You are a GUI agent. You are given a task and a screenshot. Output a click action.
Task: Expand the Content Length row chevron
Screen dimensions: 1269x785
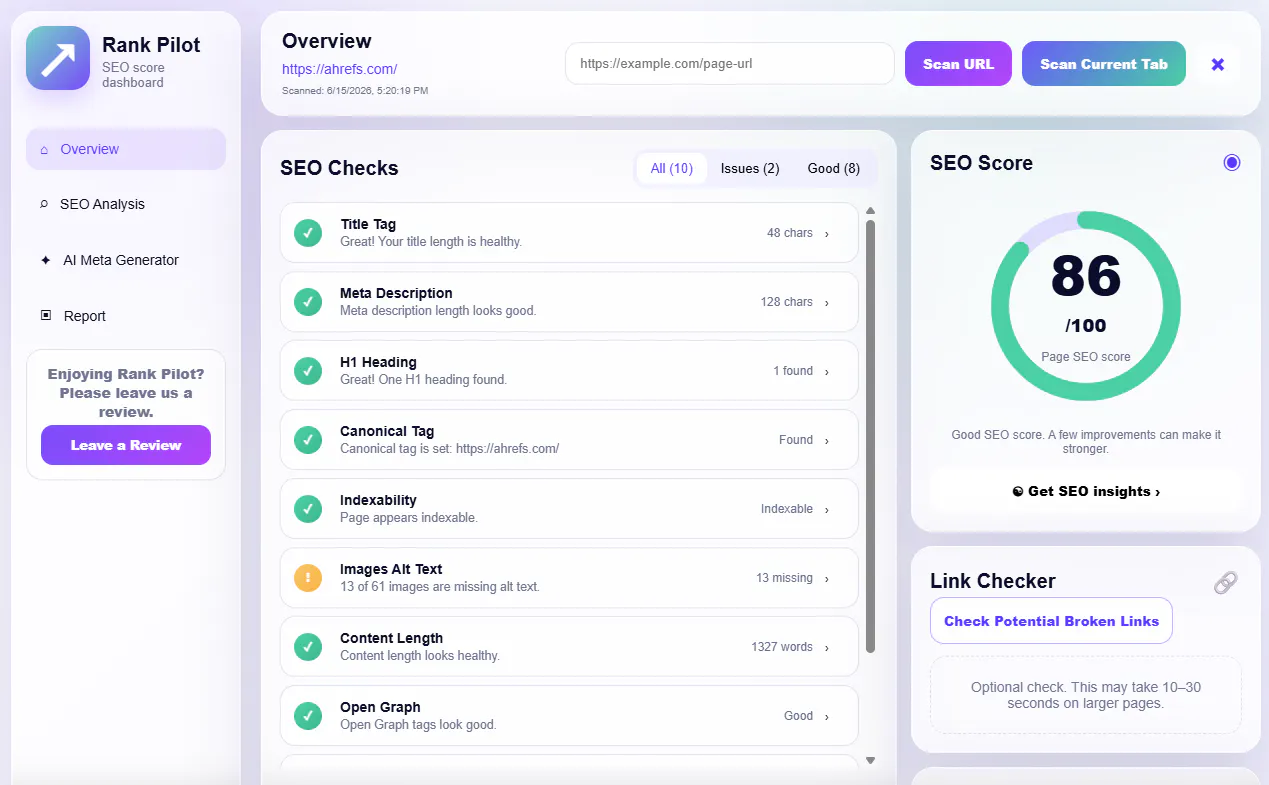[x=827, y=648]
